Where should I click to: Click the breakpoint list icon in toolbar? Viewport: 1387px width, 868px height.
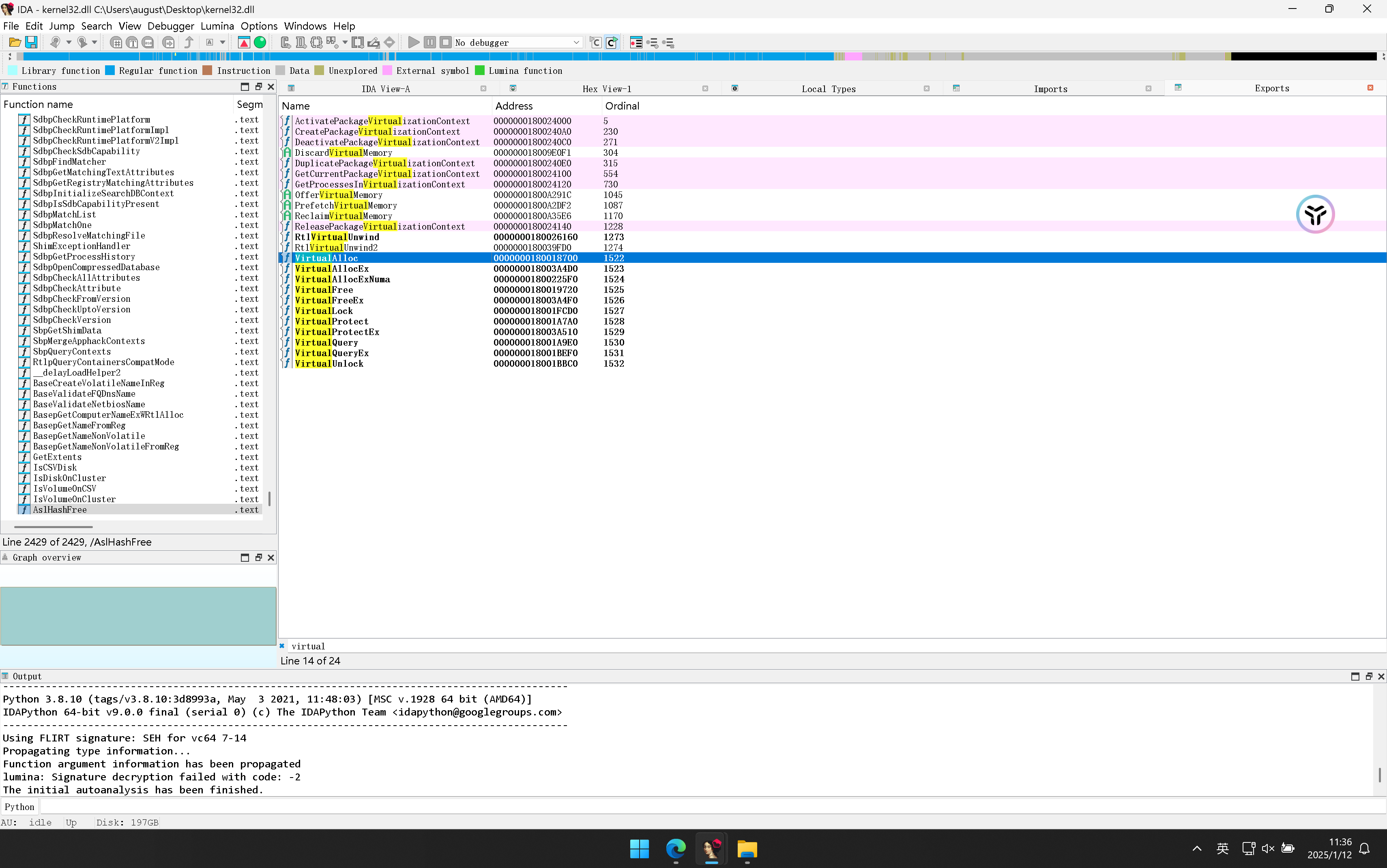tap(636, 43)
